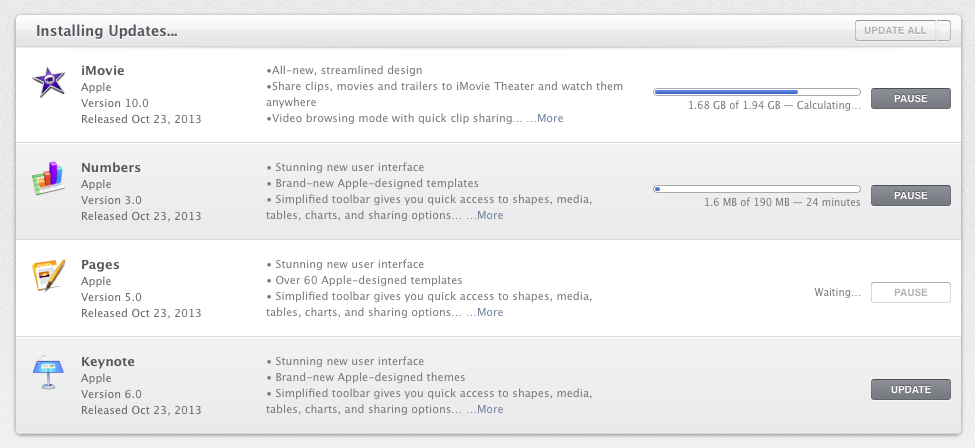975x448 pixels.
Task: Expand Keynote release notes with More
Action: coord(485,409)
